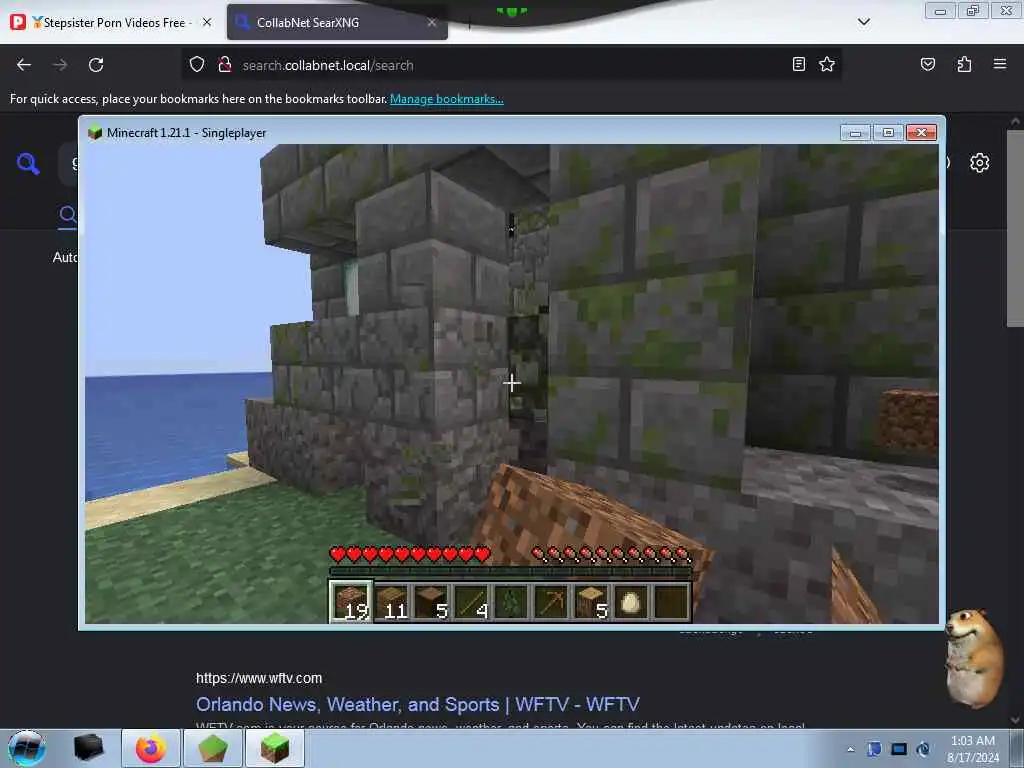Switch to the CollabNet SearXNG tab
1024x768 pixels.
(337, 22)
